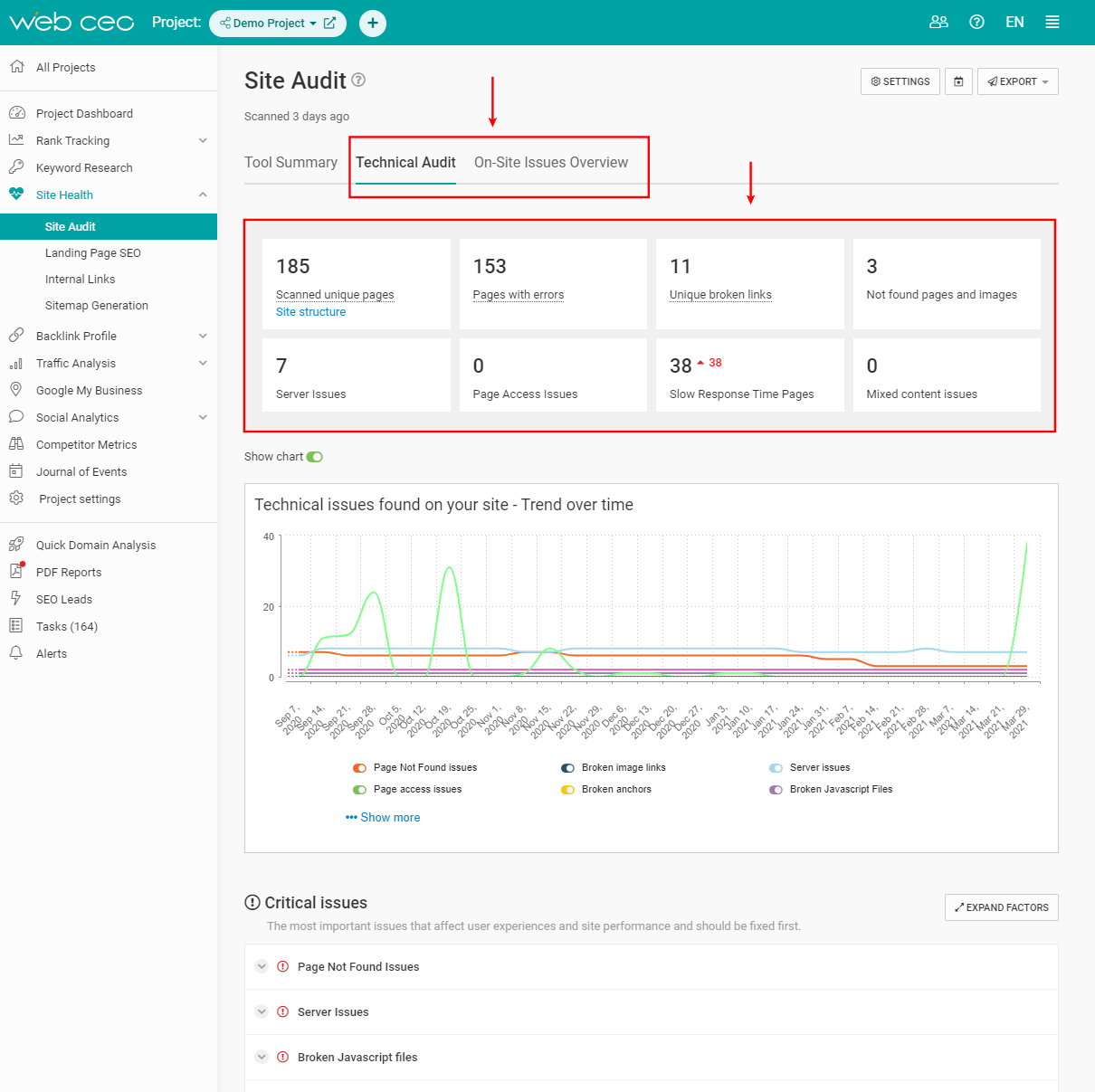1095x1092 pixels.
Task: Open On-Site Issues Overview tab
Action: pyautogui.click(x=551, y=162)
